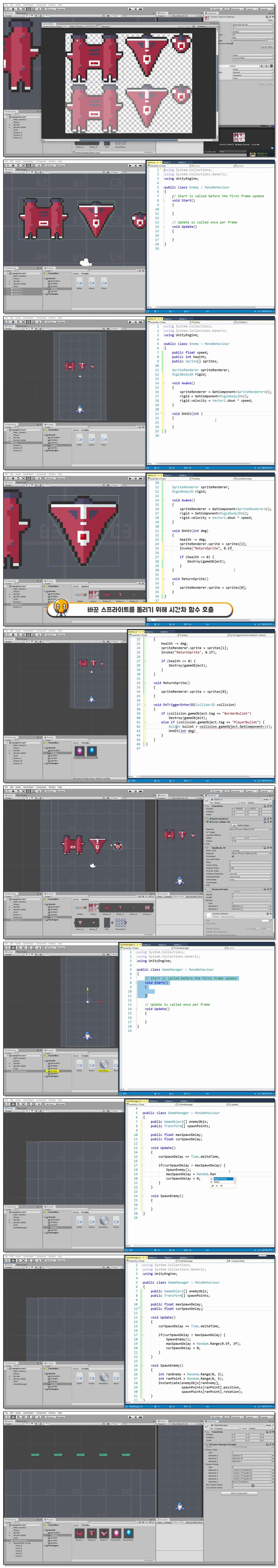Click the yellow emoji face on caption banner
Screen dimensions: 278x1568
coord(61,607)
